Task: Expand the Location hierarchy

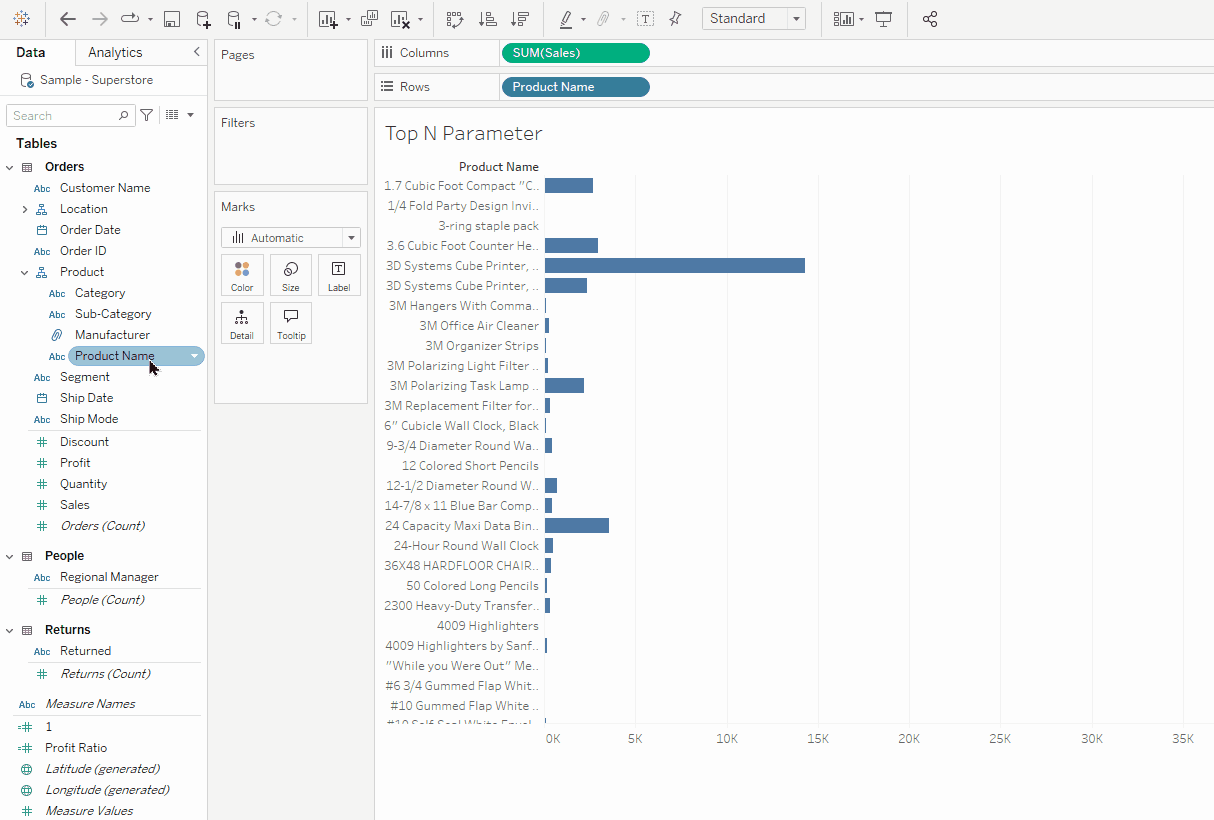Action: click(x=24, y=209)
